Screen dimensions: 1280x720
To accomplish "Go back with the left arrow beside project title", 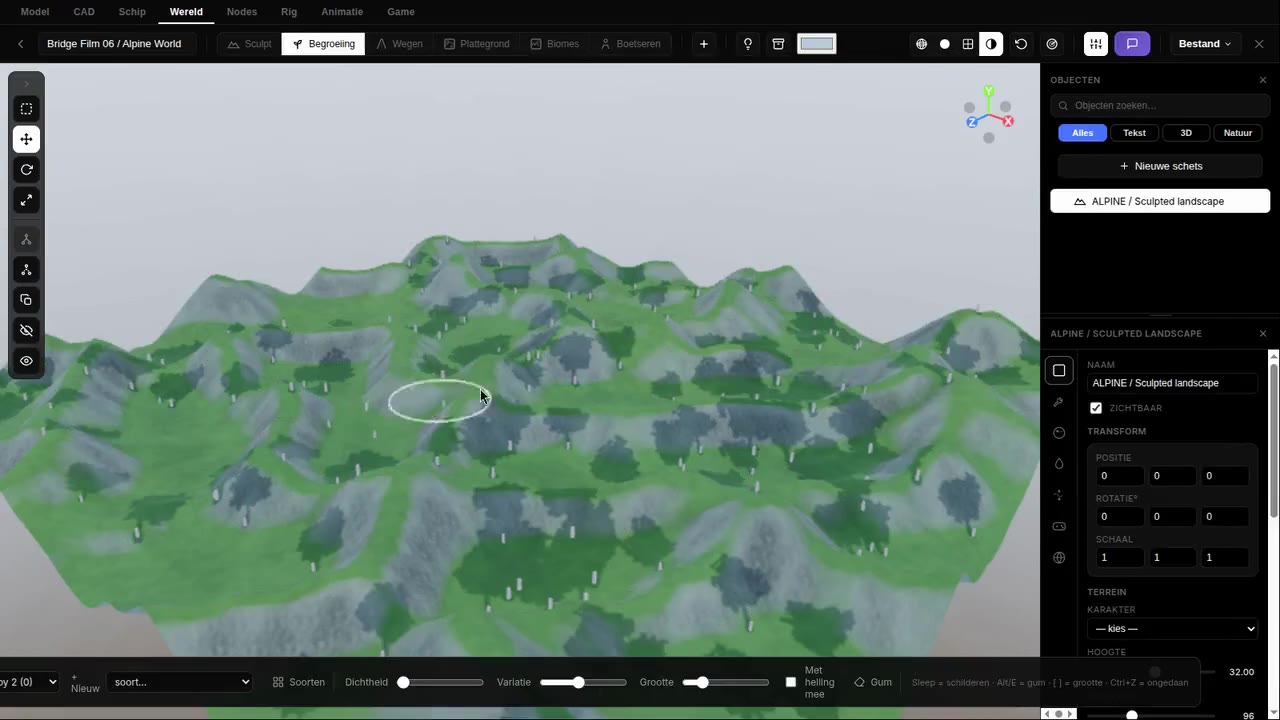I will coord(20,44).
